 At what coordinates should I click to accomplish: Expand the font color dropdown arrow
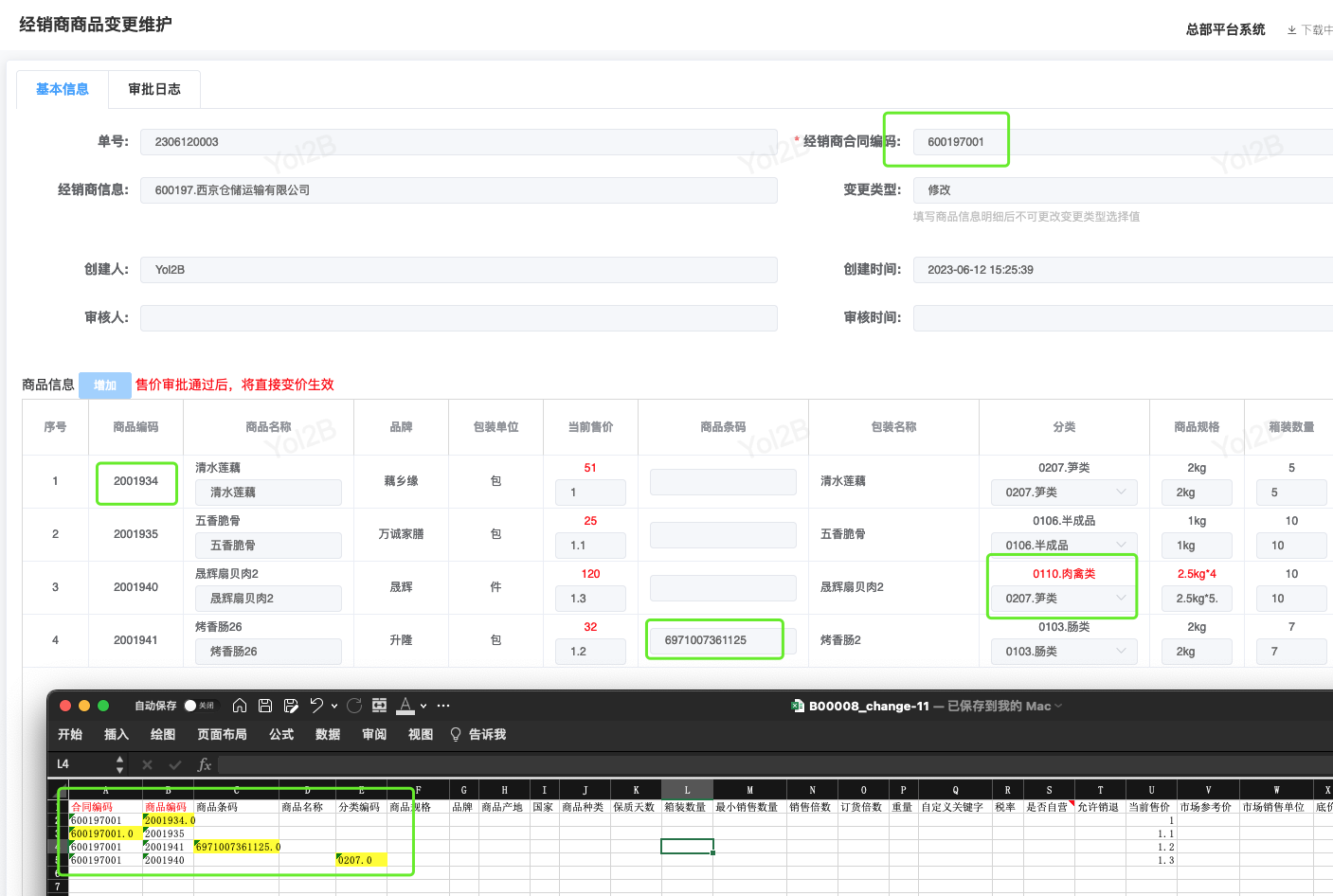[423, 707]
